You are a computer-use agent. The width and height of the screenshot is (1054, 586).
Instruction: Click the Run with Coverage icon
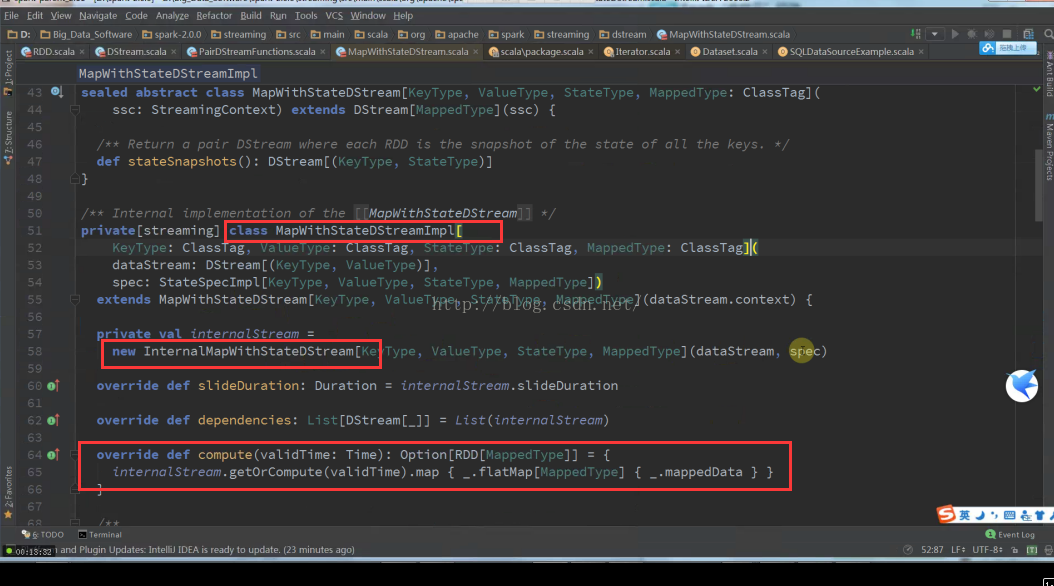(x=989, y=34)
